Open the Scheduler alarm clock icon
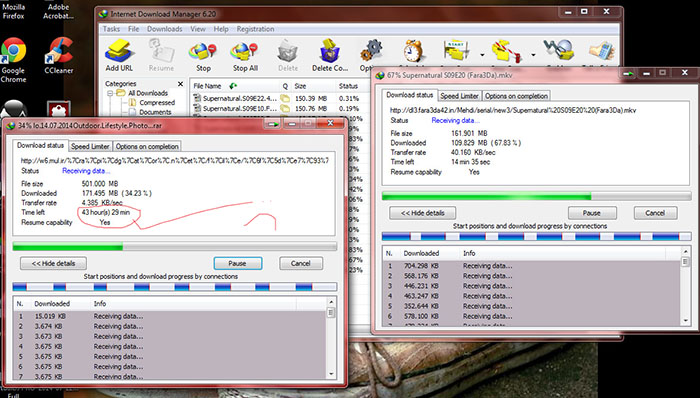This screenshot has width=700, height=398. tap(412, 51)
